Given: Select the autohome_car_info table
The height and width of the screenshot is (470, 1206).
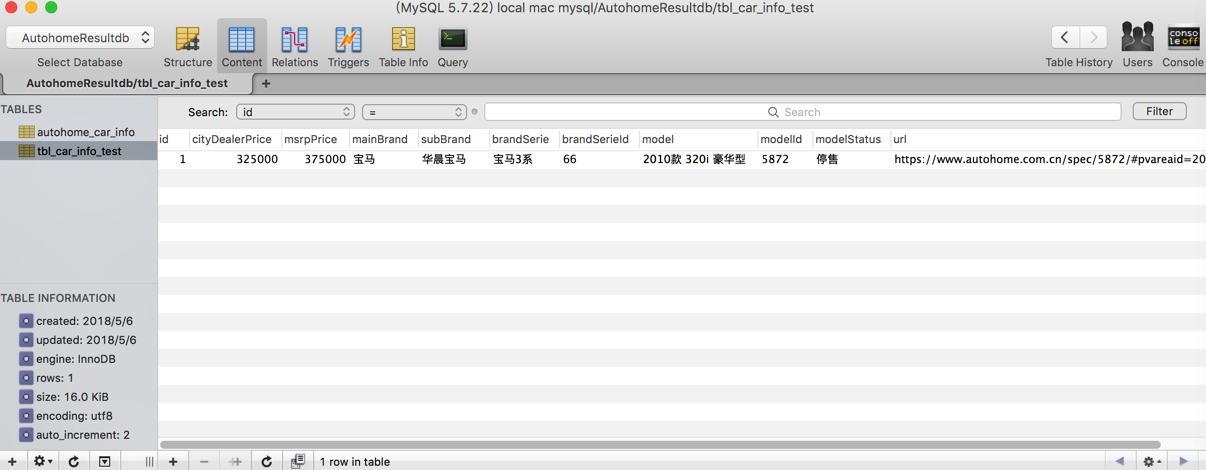Looking at the screenshot, I should pyautogui.click(x=78, y=132).
